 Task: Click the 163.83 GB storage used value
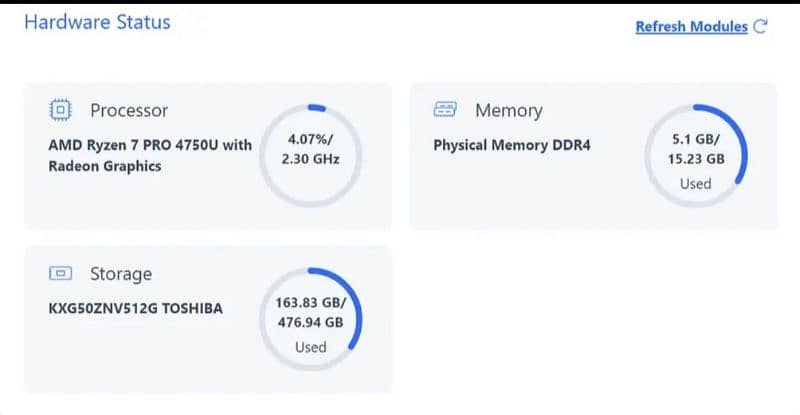(x=310, y=302)
